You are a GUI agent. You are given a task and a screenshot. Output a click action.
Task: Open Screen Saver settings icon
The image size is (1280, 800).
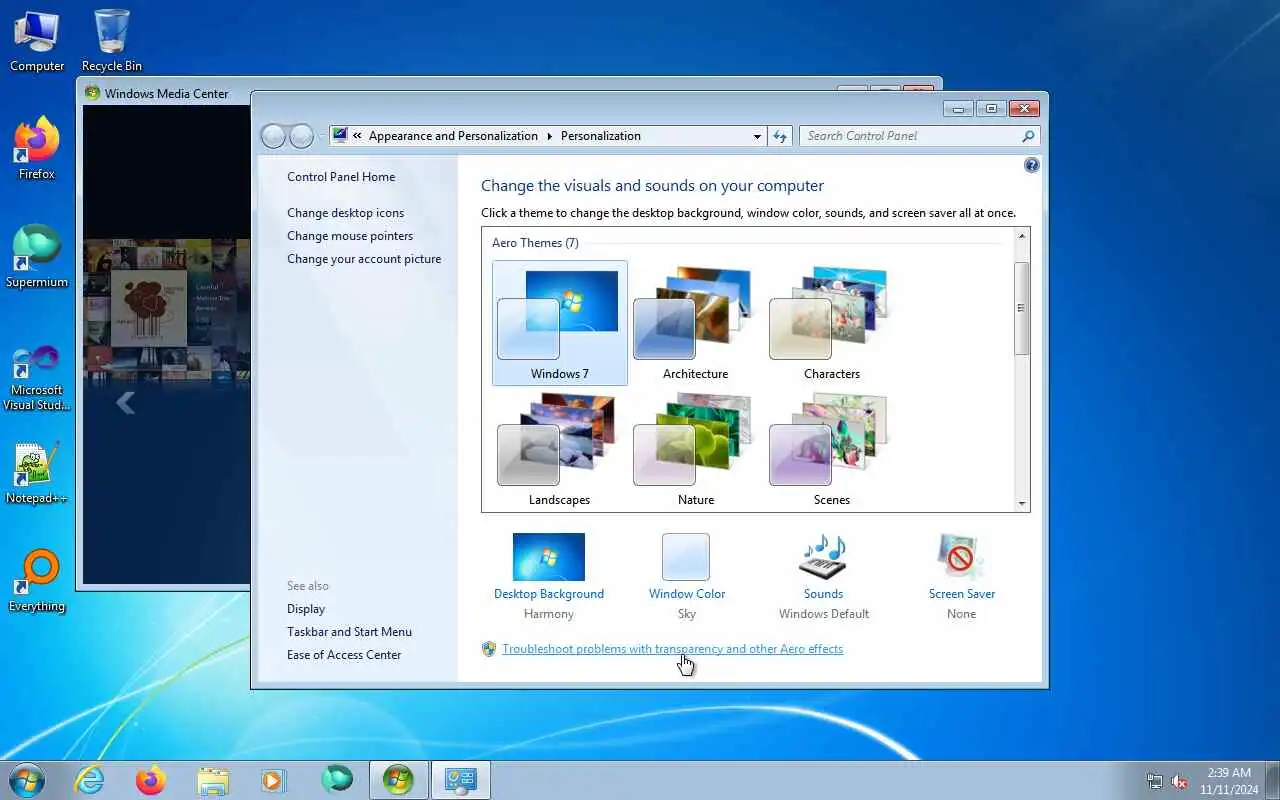point(961,557)
